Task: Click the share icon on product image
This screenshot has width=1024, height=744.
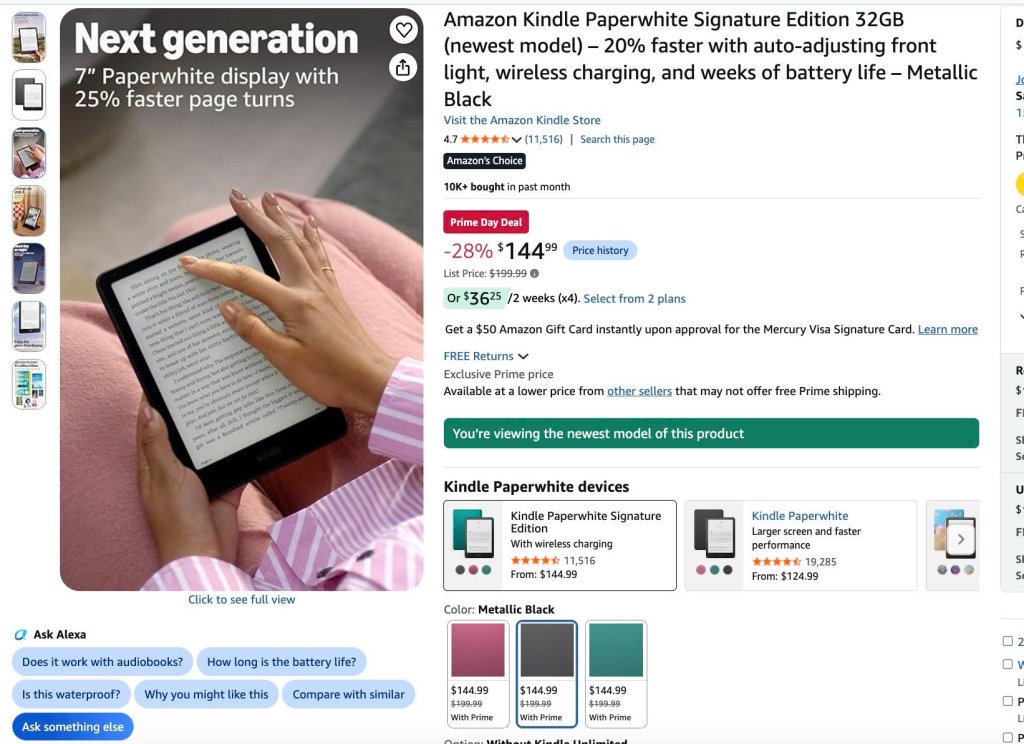Action: tap(404, 67)
